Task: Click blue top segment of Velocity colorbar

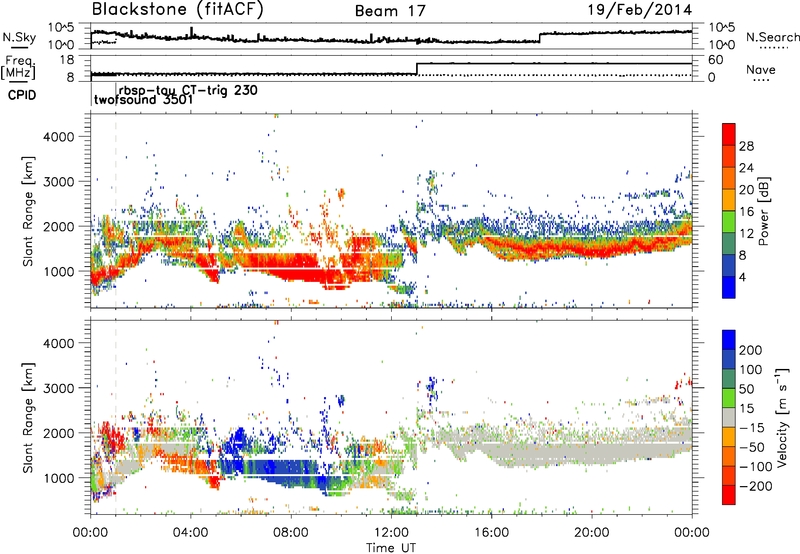Action: coord(729,339)
